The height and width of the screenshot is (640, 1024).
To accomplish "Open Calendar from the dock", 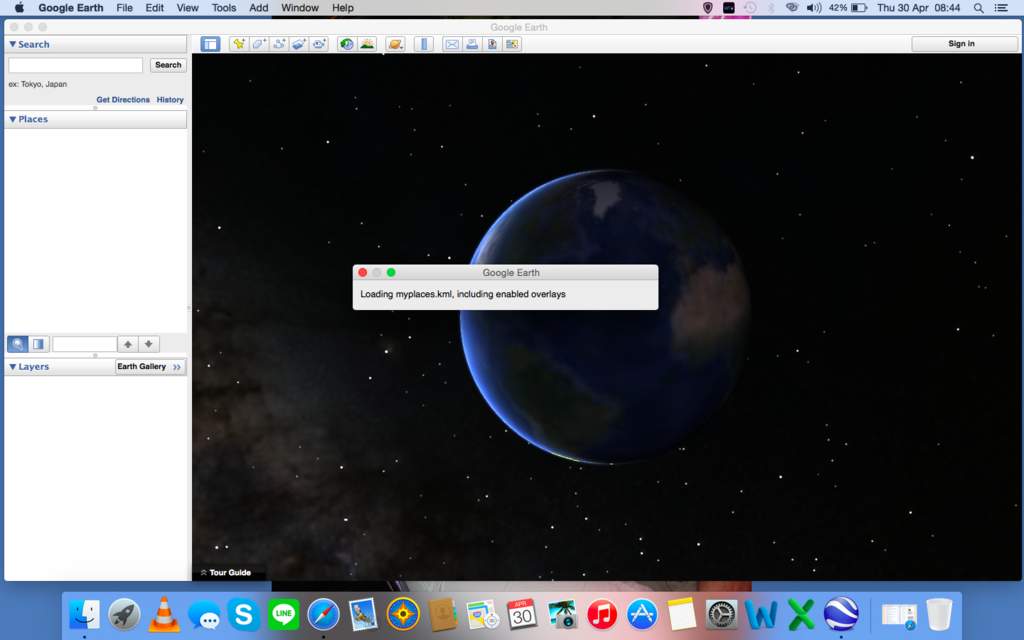I will tap(522, 615).
